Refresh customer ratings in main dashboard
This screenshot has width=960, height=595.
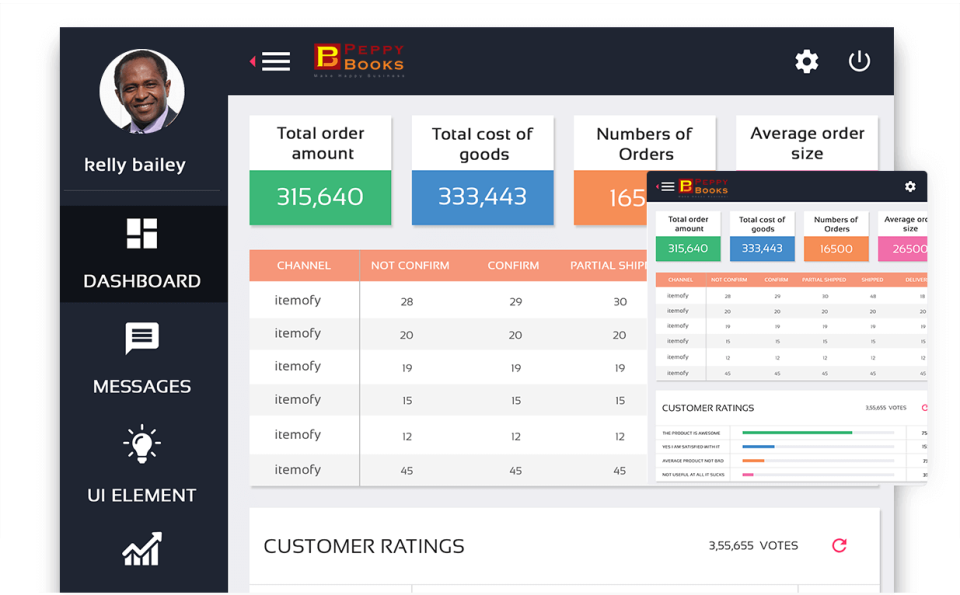pos(839,545)
